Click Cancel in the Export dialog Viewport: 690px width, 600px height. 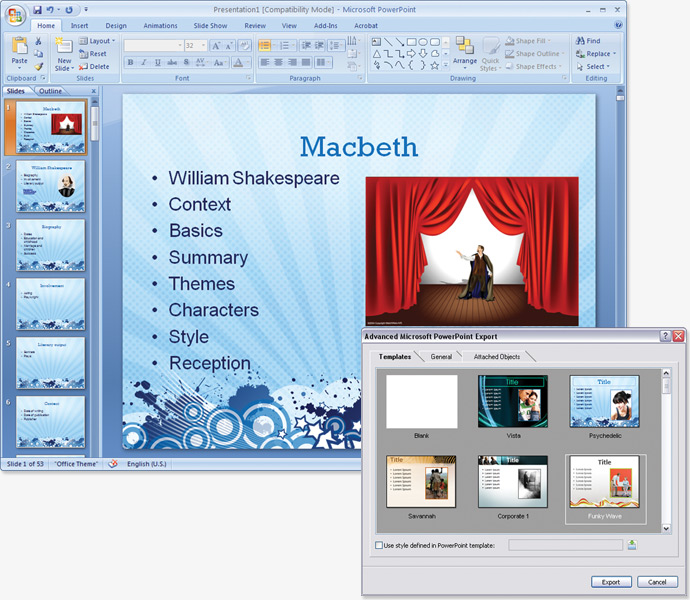point(657,582)
